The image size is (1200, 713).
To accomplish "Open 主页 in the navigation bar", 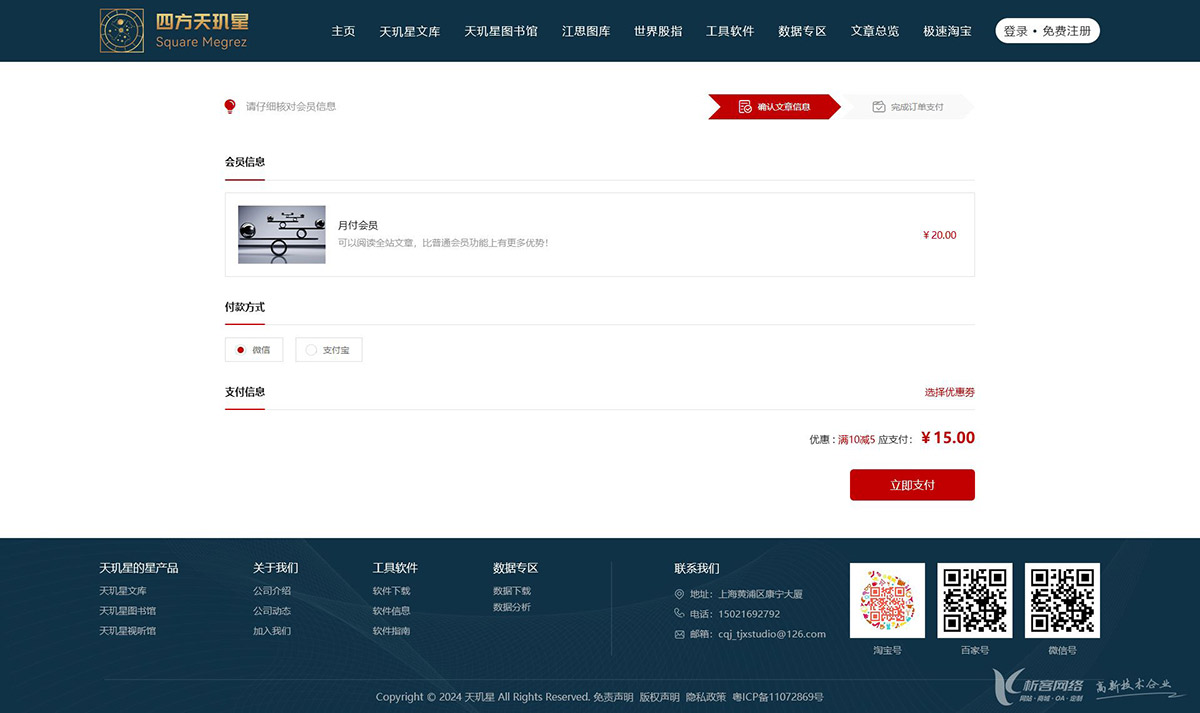I will pos(343,31).
